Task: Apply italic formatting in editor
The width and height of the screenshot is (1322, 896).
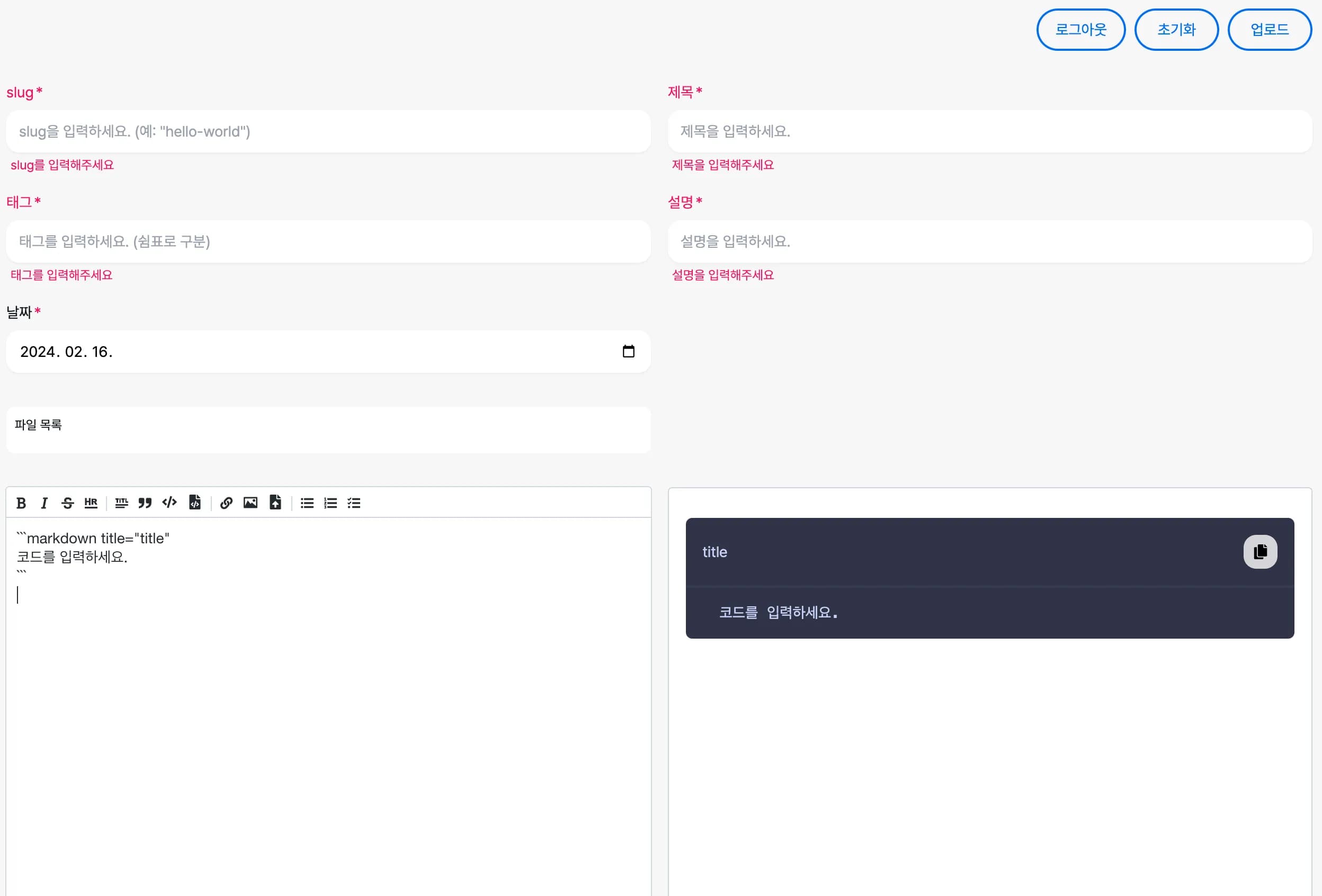Action: 44,503
